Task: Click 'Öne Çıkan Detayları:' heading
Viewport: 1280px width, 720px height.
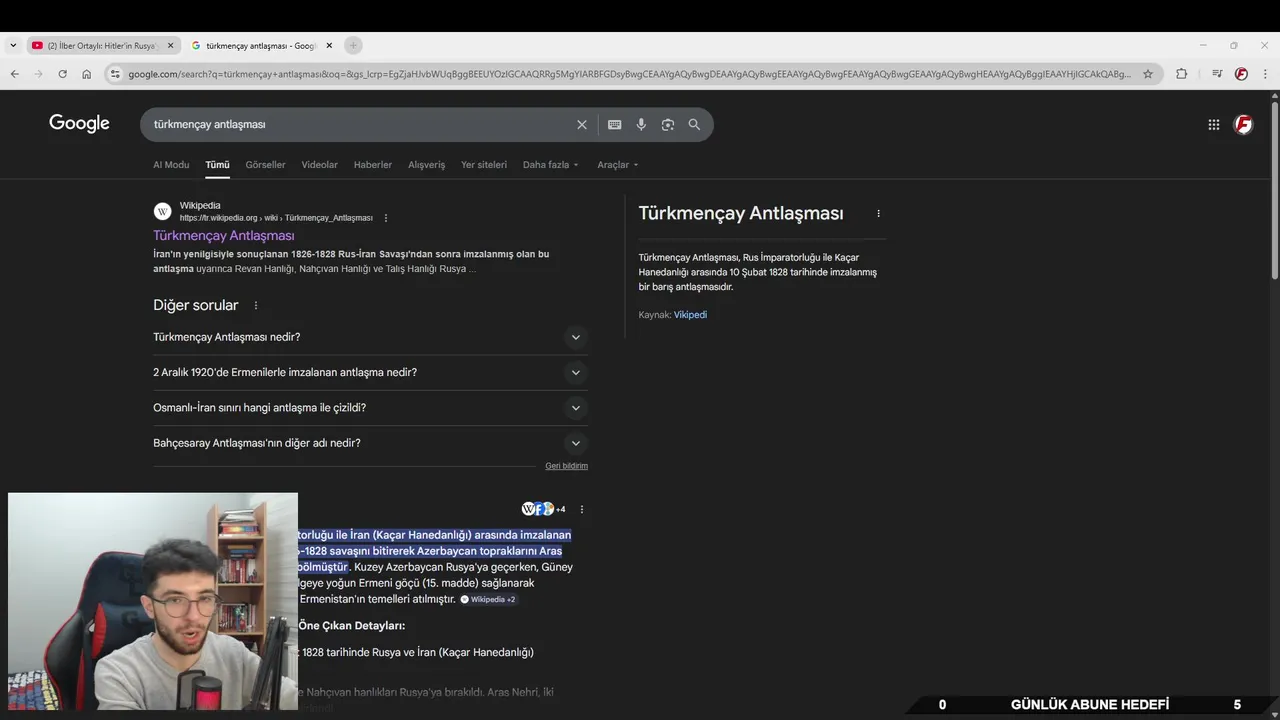Action: pos(352,626)
